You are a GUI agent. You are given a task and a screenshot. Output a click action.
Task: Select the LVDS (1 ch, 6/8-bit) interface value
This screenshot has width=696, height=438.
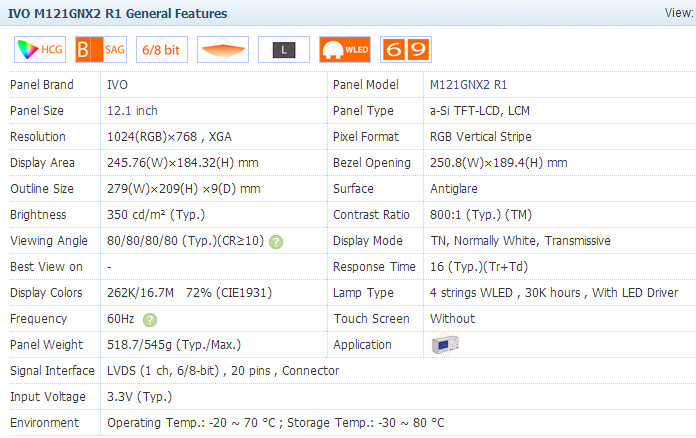tap(223, 371)
